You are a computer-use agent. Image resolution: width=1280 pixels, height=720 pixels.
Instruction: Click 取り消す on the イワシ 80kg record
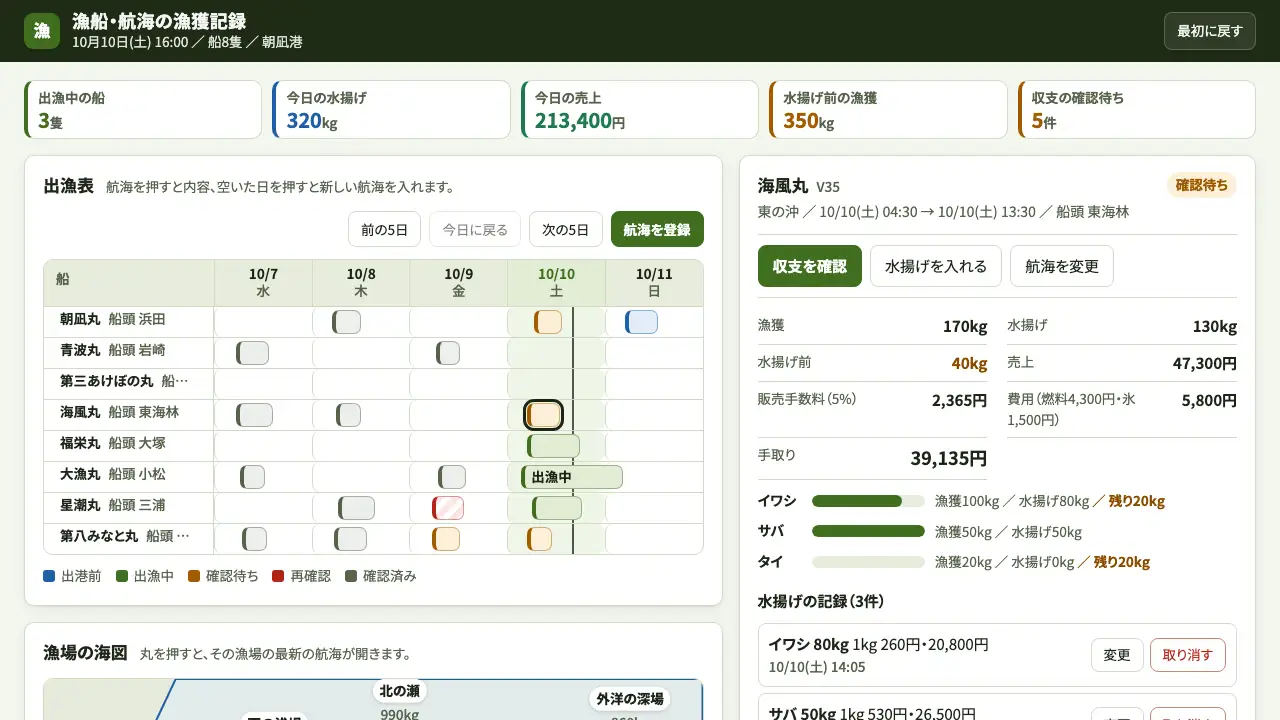pos(1188,655)
